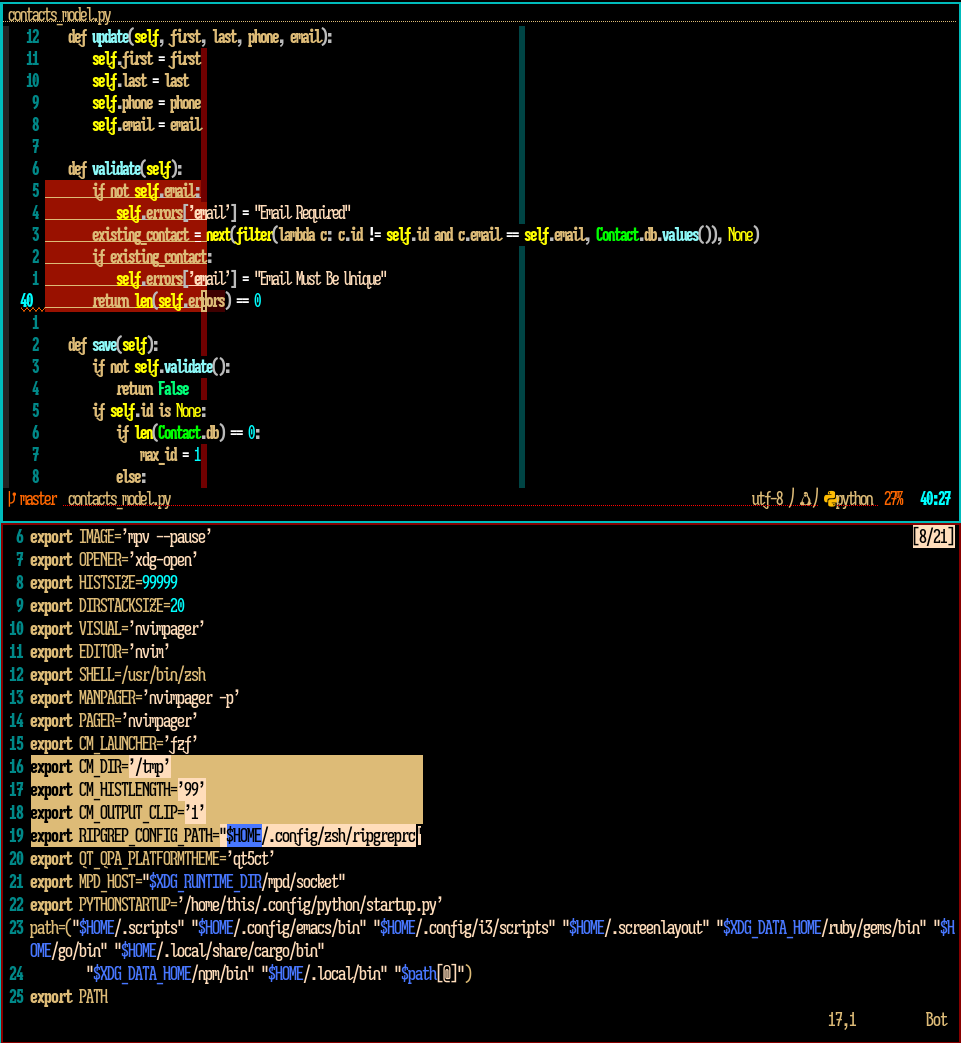Click the 'def validate(self):' line
Image resolution: width=961 pixels, height=1043 pixels.
(x=125, y=169)
